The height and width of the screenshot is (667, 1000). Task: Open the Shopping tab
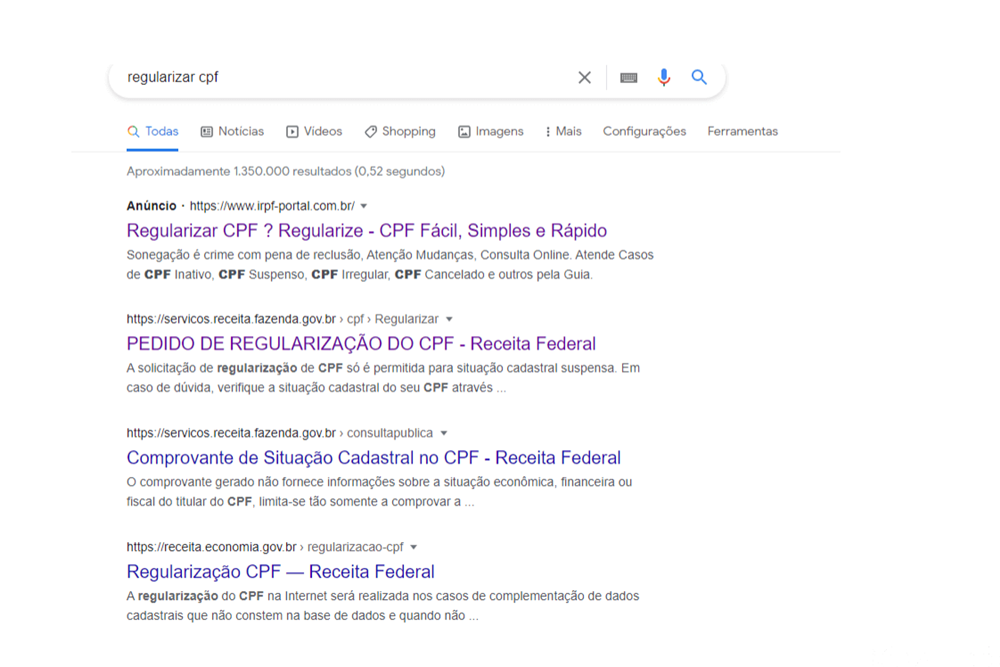pyautogui.click(x=400, y=131)
